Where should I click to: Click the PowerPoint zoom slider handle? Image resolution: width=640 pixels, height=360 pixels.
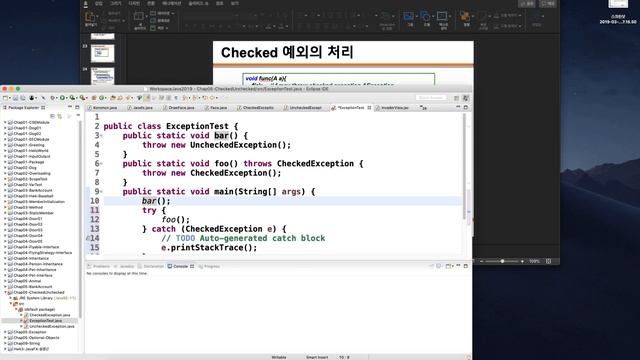click(x=502, y=261)
